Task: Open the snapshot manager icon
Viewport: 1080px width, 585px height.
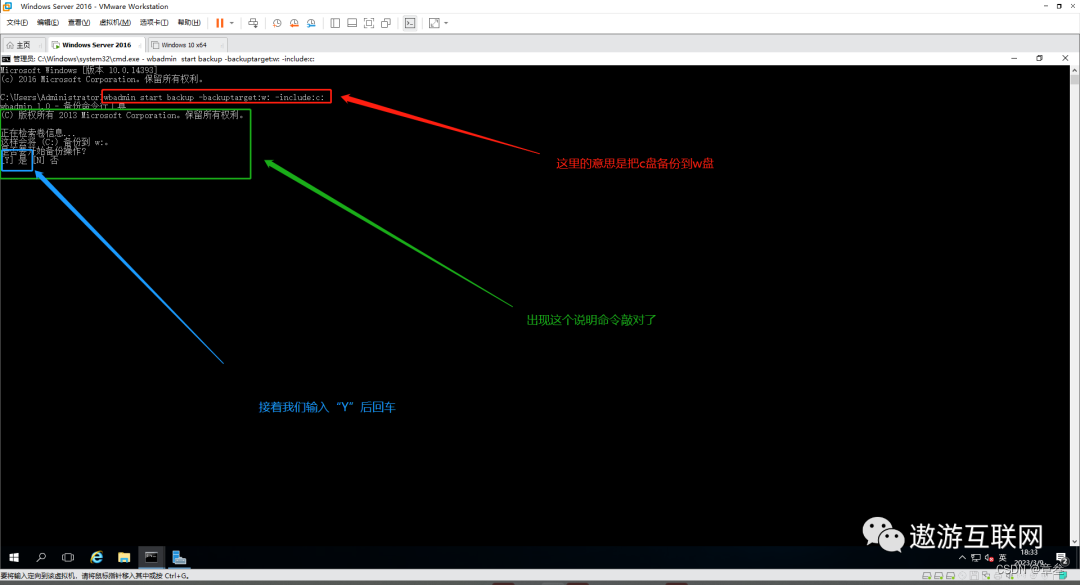Action: click(x=311, y=23)
